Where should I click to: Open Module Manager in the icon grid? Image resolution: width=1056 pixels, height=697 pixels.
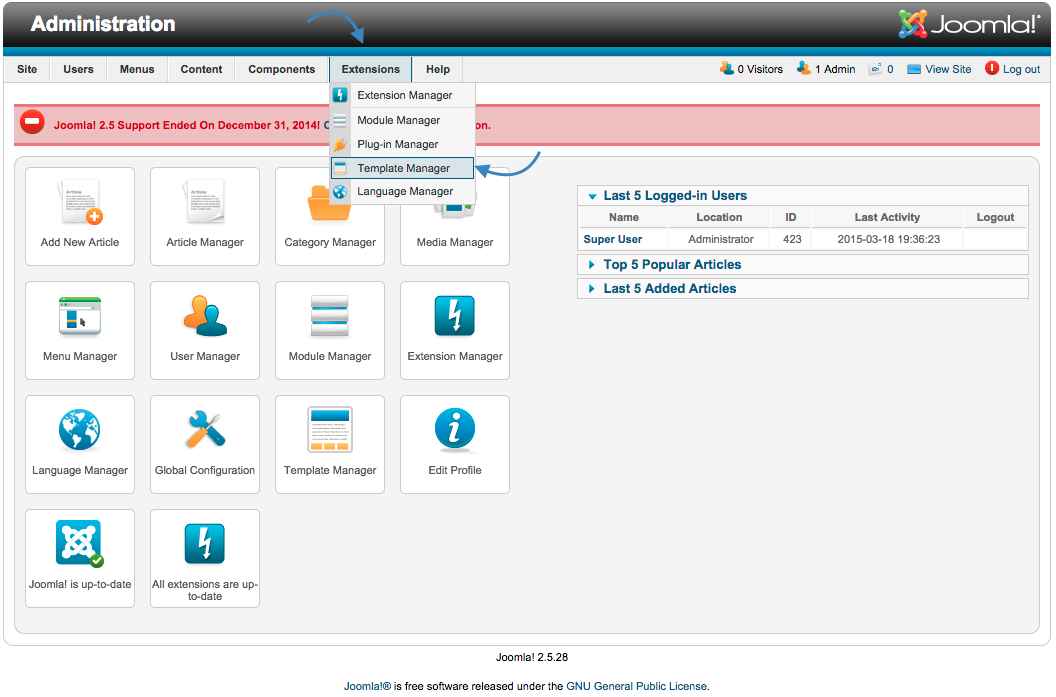(330, 330)
